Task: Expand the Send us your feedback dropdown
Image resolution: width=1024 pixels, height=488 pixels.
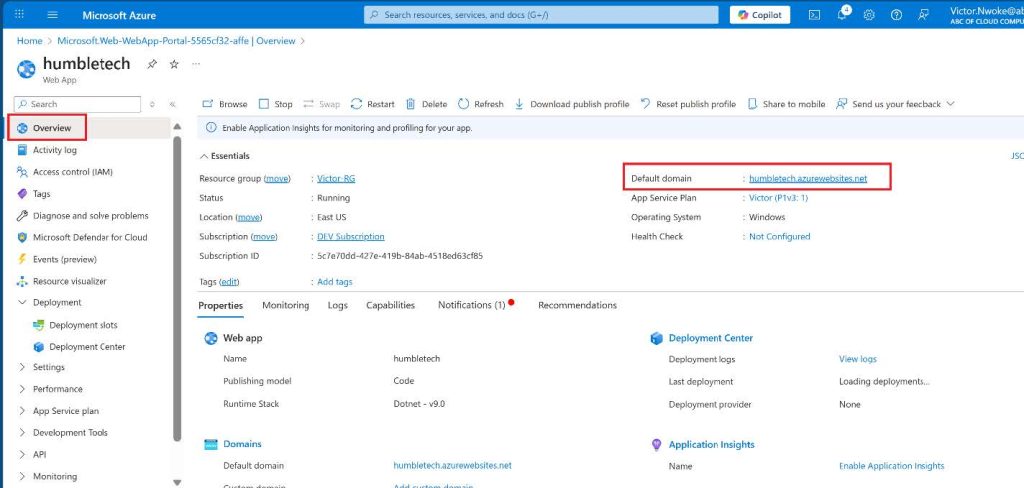Action: click(950, 104)
